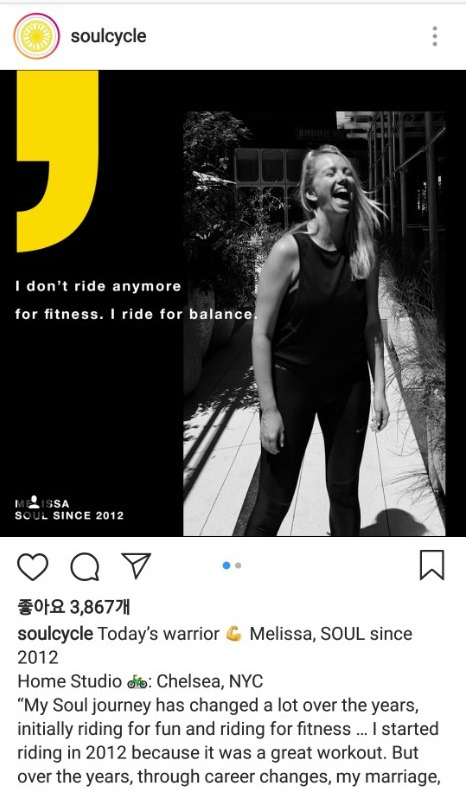This screenshot has width=466, height=790.
Task: Open the three-dot more options menu
Action: point(435,36)
